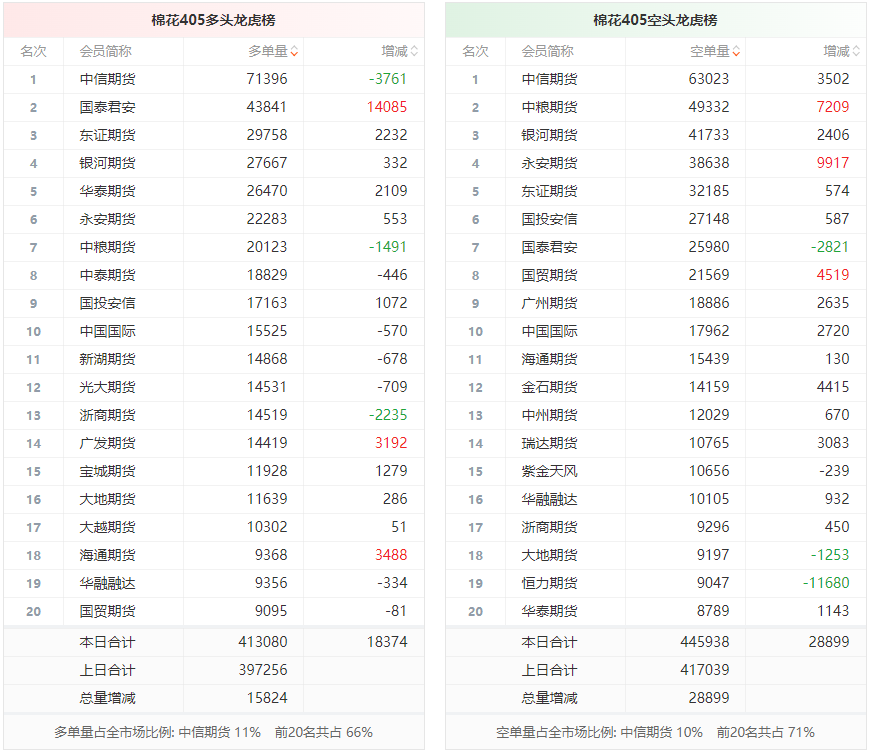870x753 pixels.
Task: Click 名次 header in long table
Action: [x=33, y=52]
